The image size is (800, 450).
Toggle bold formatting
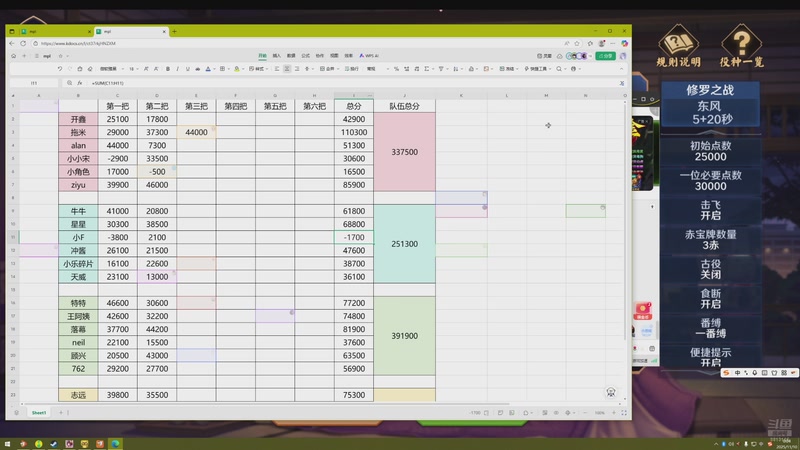tap(167, 69)
